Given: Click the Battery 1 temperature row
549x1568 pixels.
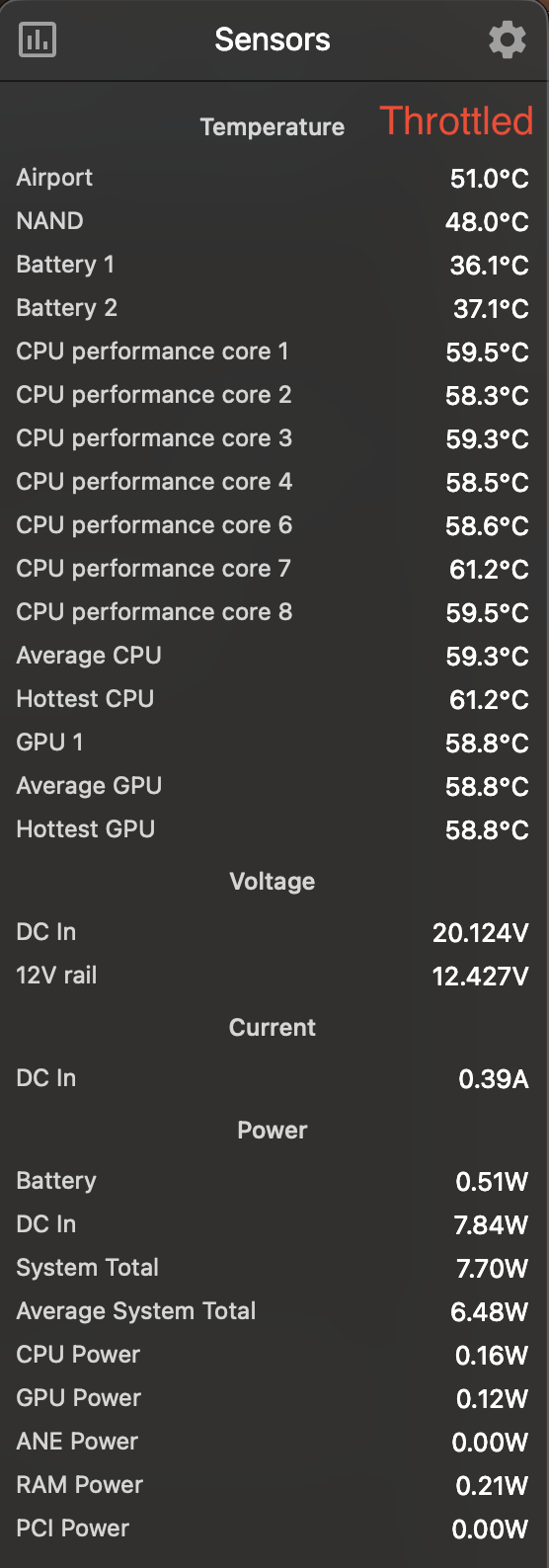Looking at the screenshot, I should tap(274, 265).
